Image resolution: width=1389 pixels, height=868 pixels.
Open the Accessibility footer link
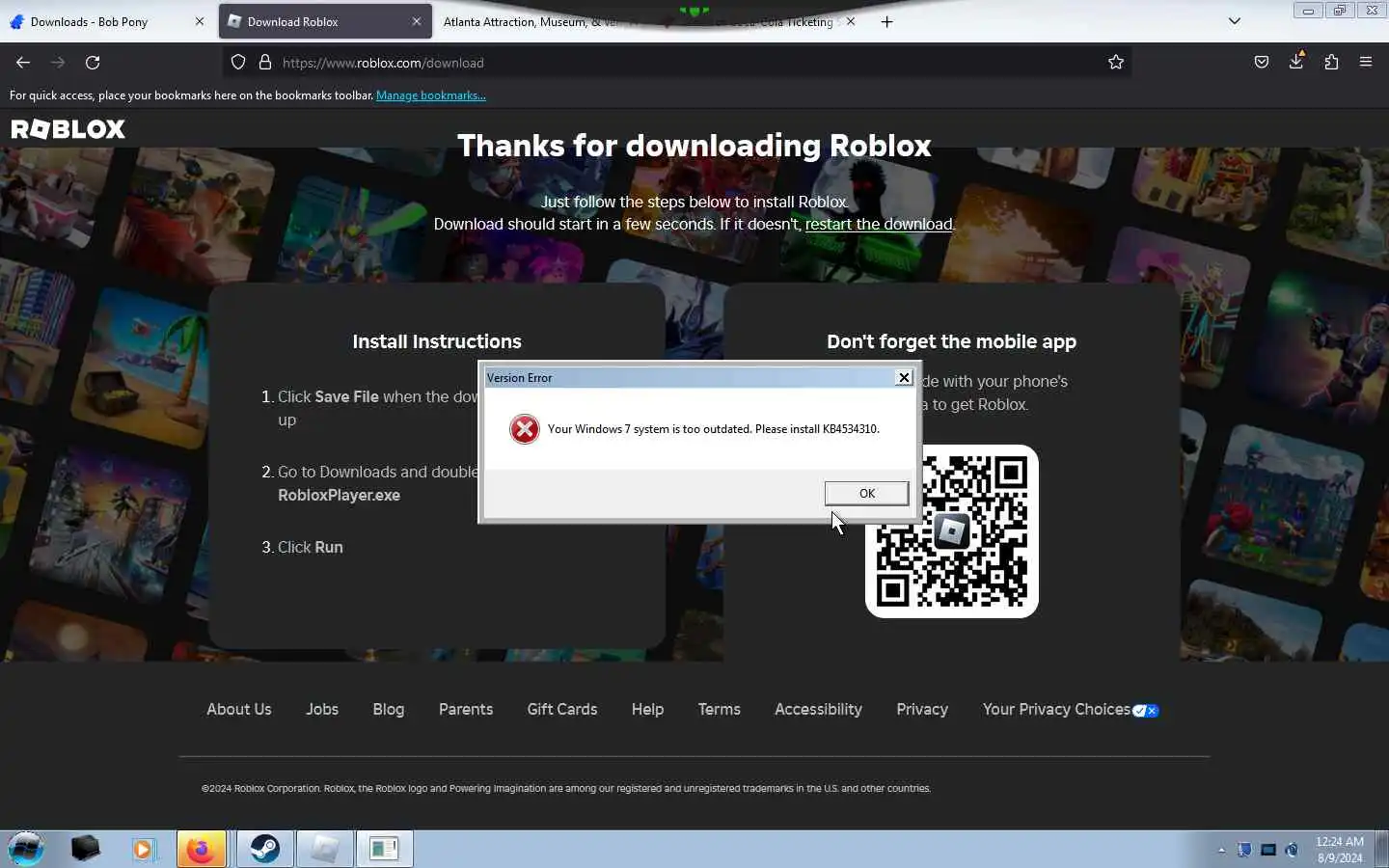[x=818, y=709]
